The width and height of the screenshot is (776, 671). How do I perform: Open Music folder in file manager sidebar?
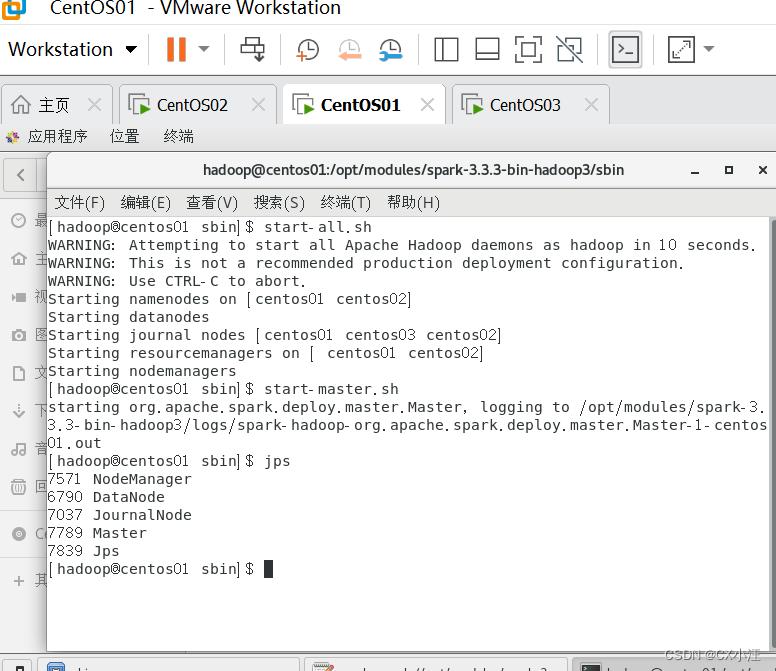19,449
